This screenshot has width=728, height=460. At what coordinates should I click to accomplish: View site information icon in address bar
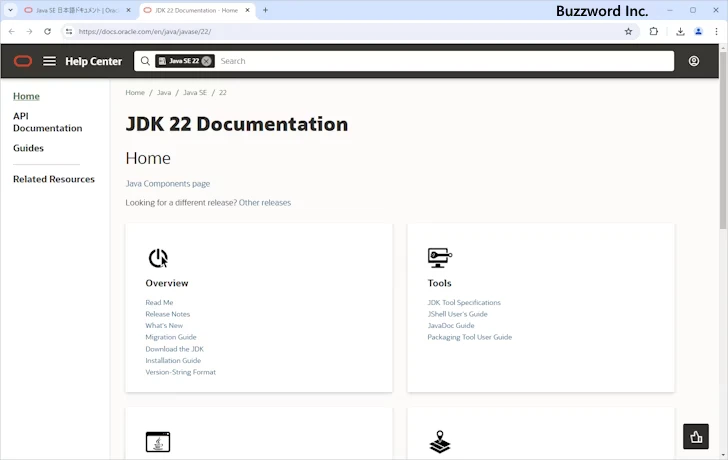coord(69,32)
